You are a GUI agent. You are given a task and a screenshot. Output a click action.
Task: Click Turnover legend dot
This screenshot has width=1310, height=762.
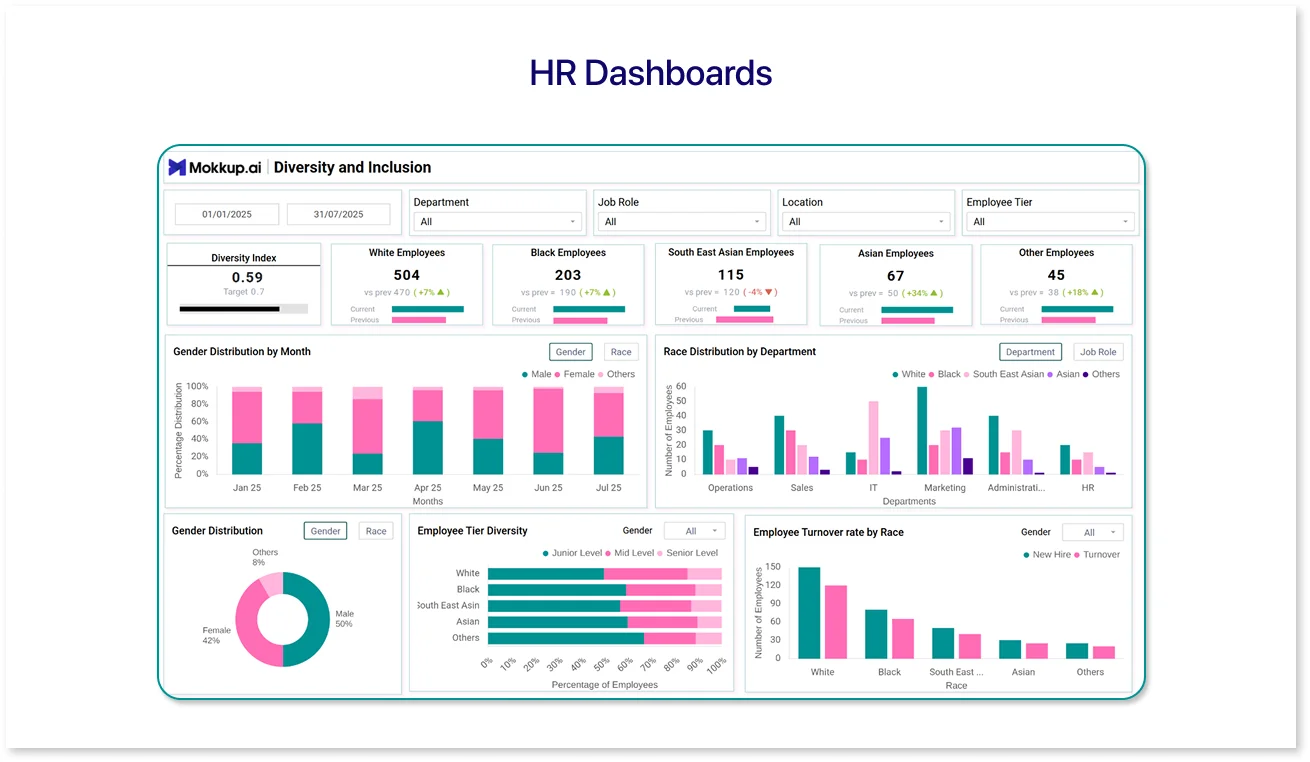pyautogui.click(x=1077, y=554)
